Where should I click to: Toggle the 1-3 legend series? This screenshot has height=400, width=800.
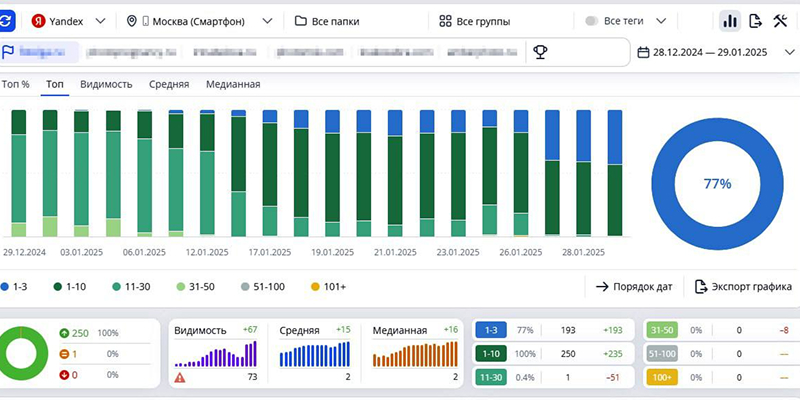point(14,287)
